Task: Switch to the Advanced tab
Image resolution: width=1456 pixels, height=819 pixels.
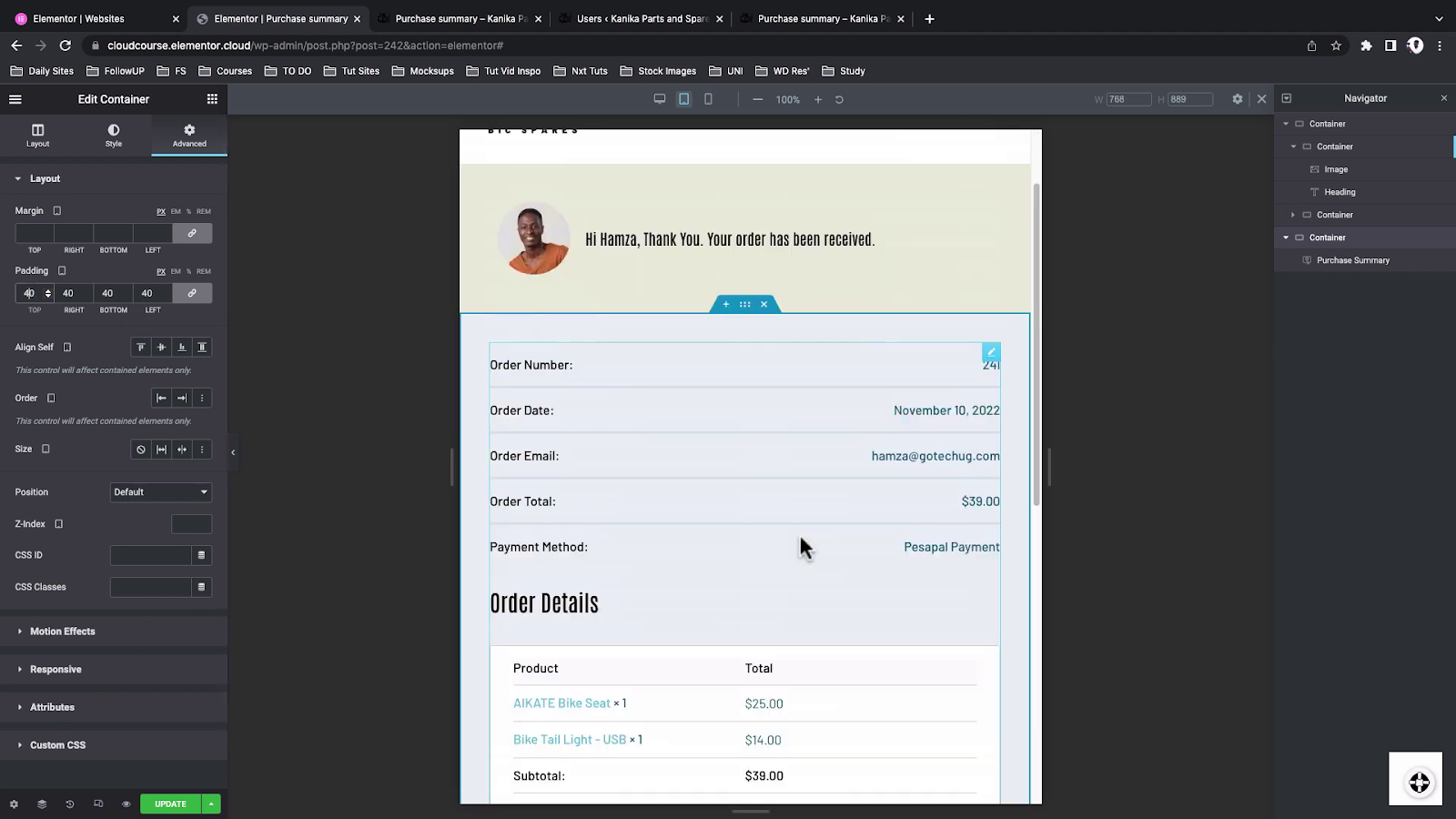Action: click(x=189, y=136)
